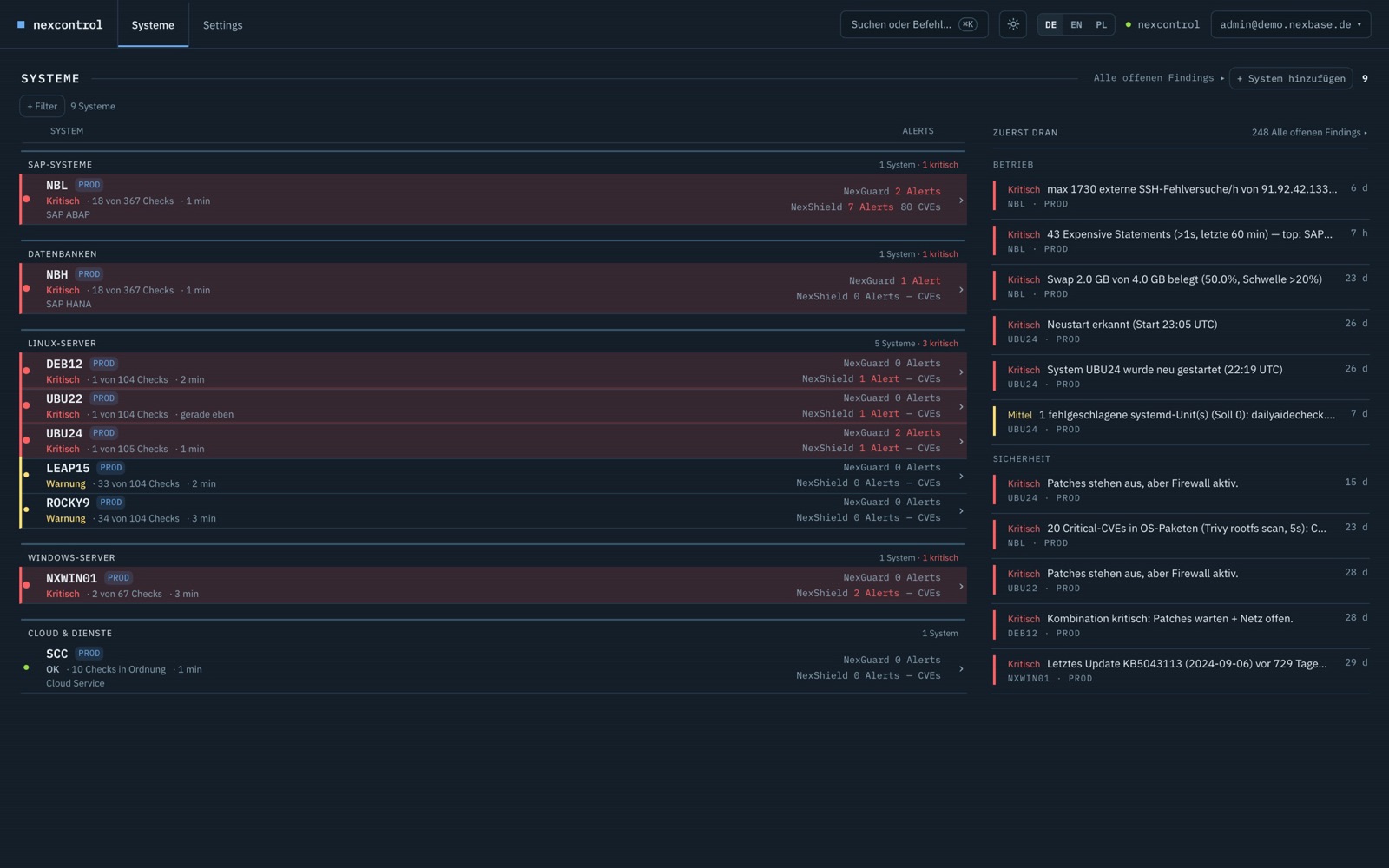Screen dimensions: 1389x868
Task: Switch language to DE
Action: tap(1050, 24)
